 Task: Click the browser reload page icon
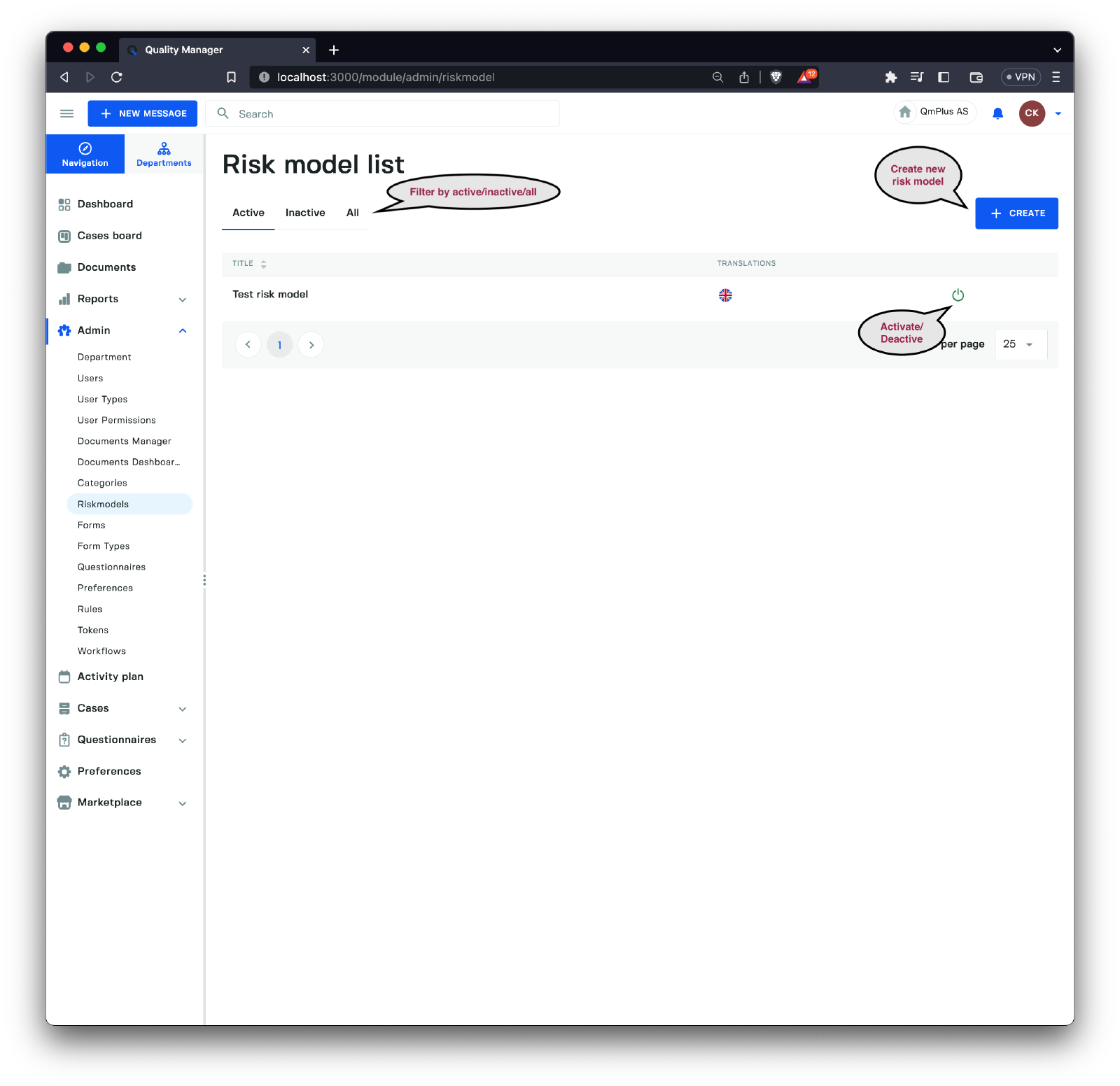[x=117, y=77]
